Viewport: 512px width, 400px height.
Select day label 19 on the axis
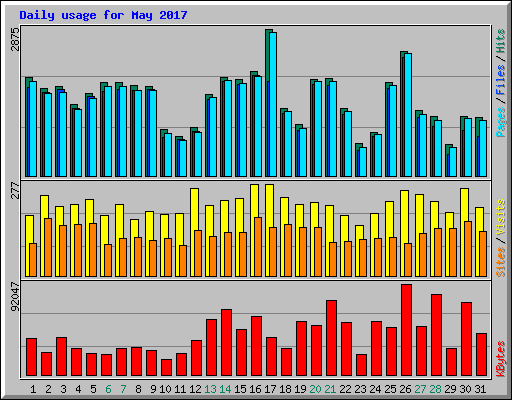[x=300, y=389]
